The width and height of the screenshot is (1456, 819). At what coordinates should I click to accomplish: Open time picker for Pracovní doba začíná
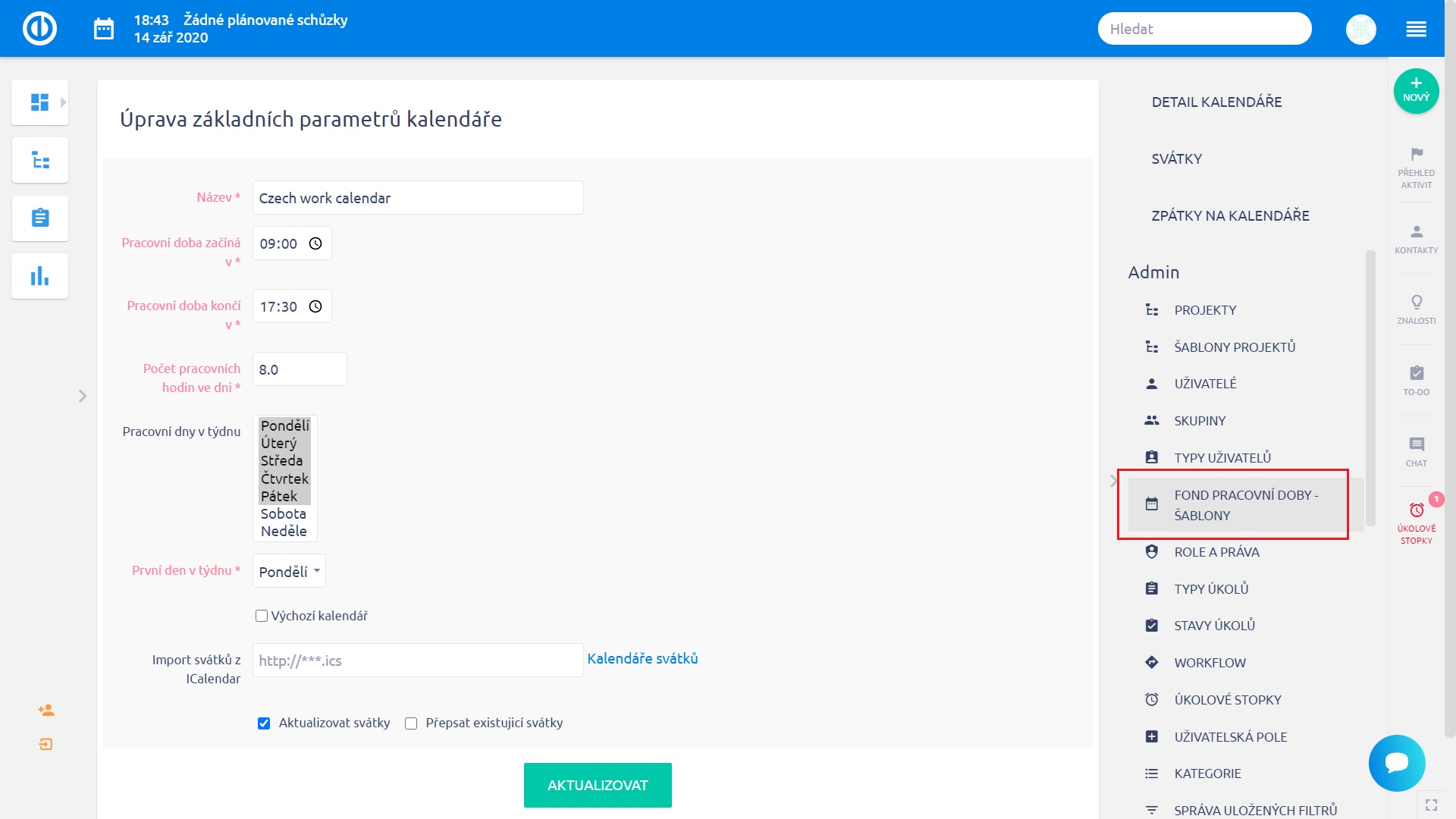pyautogui.click(x=315, y=243)
